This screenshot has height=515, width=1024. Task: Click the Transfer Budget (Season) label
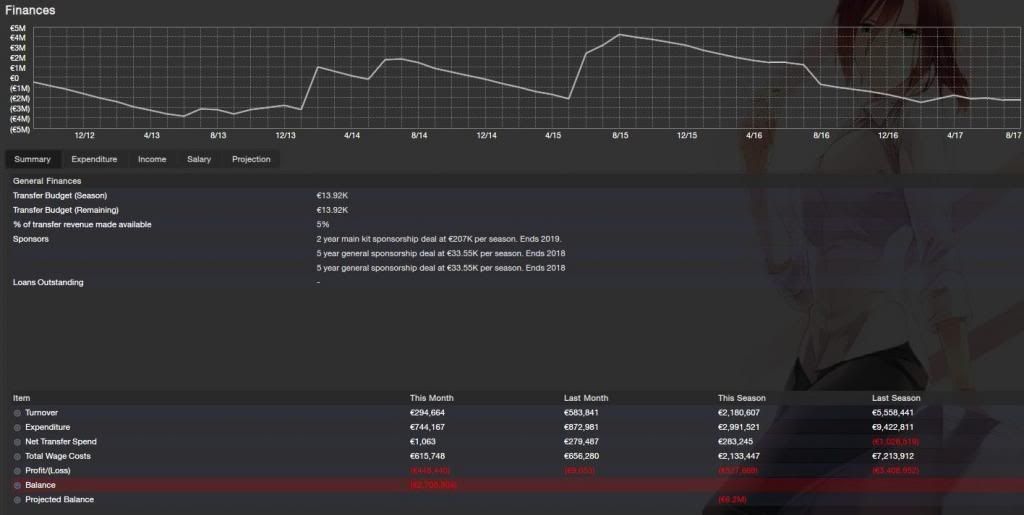pos(60,196)
